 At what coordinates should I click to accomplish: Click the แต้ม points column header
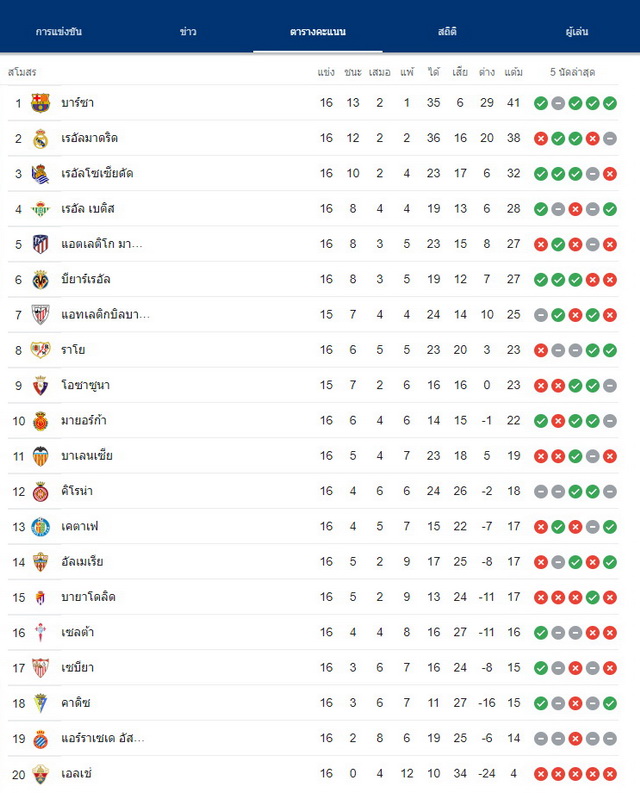point(514,72)
